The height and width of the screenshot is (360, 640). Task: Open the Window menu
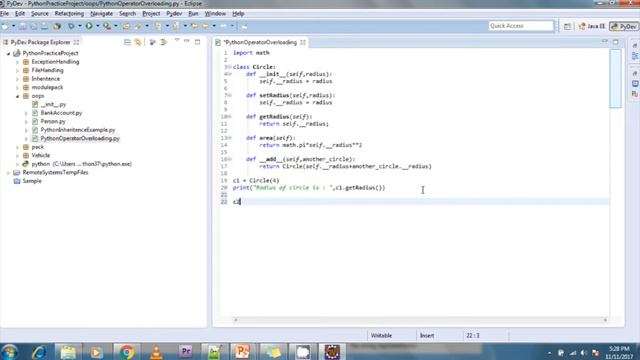click(215, 13)
